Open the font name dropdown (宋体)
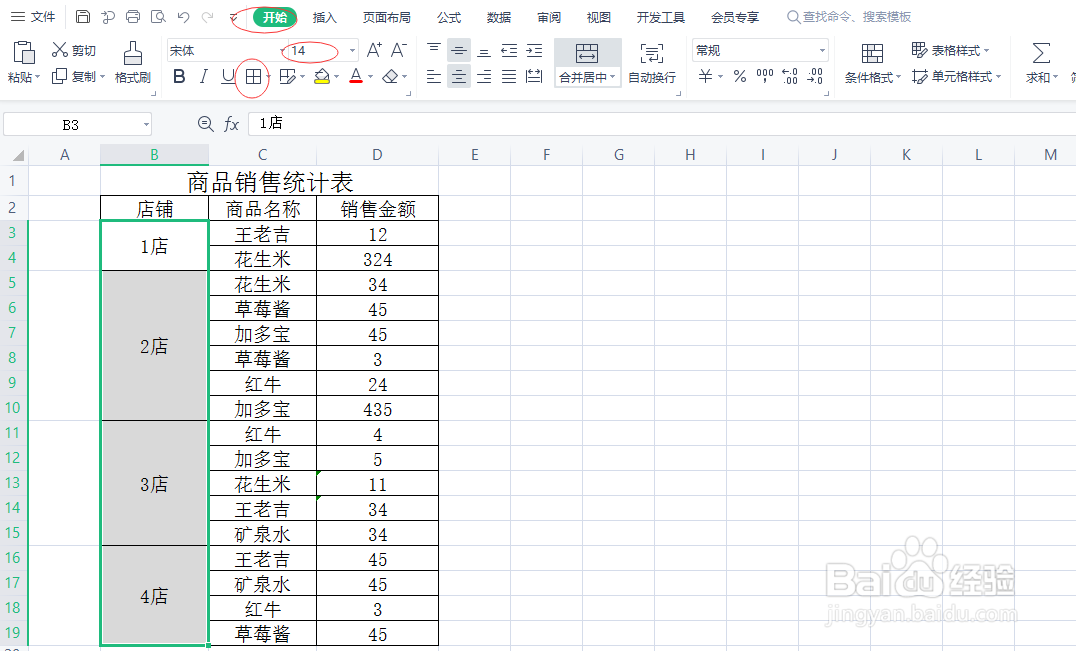 click(x=283, y=51)
